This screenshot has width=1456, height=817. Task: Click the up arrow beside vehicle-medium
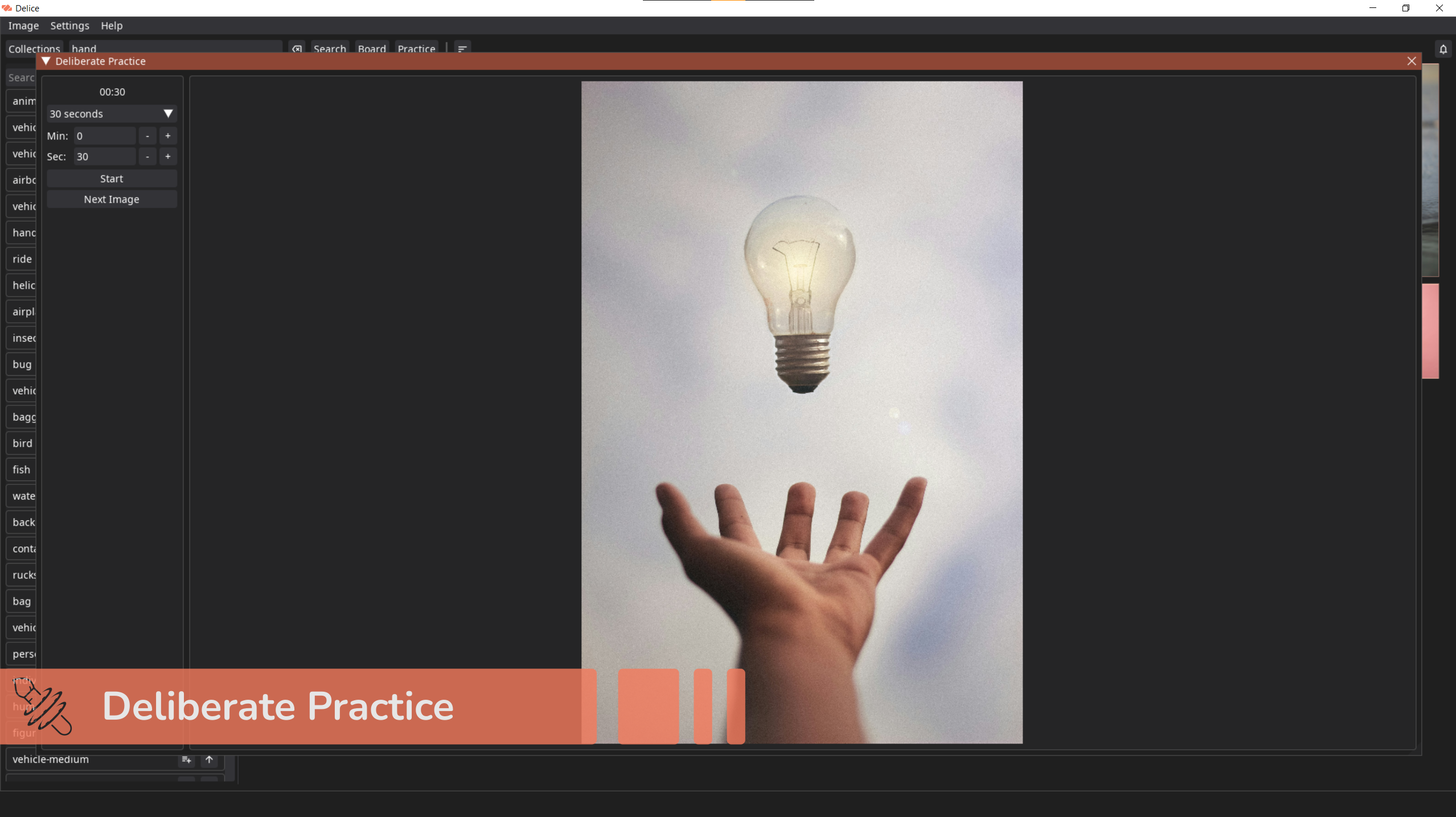pyautogui.click(x=209, y=759)
